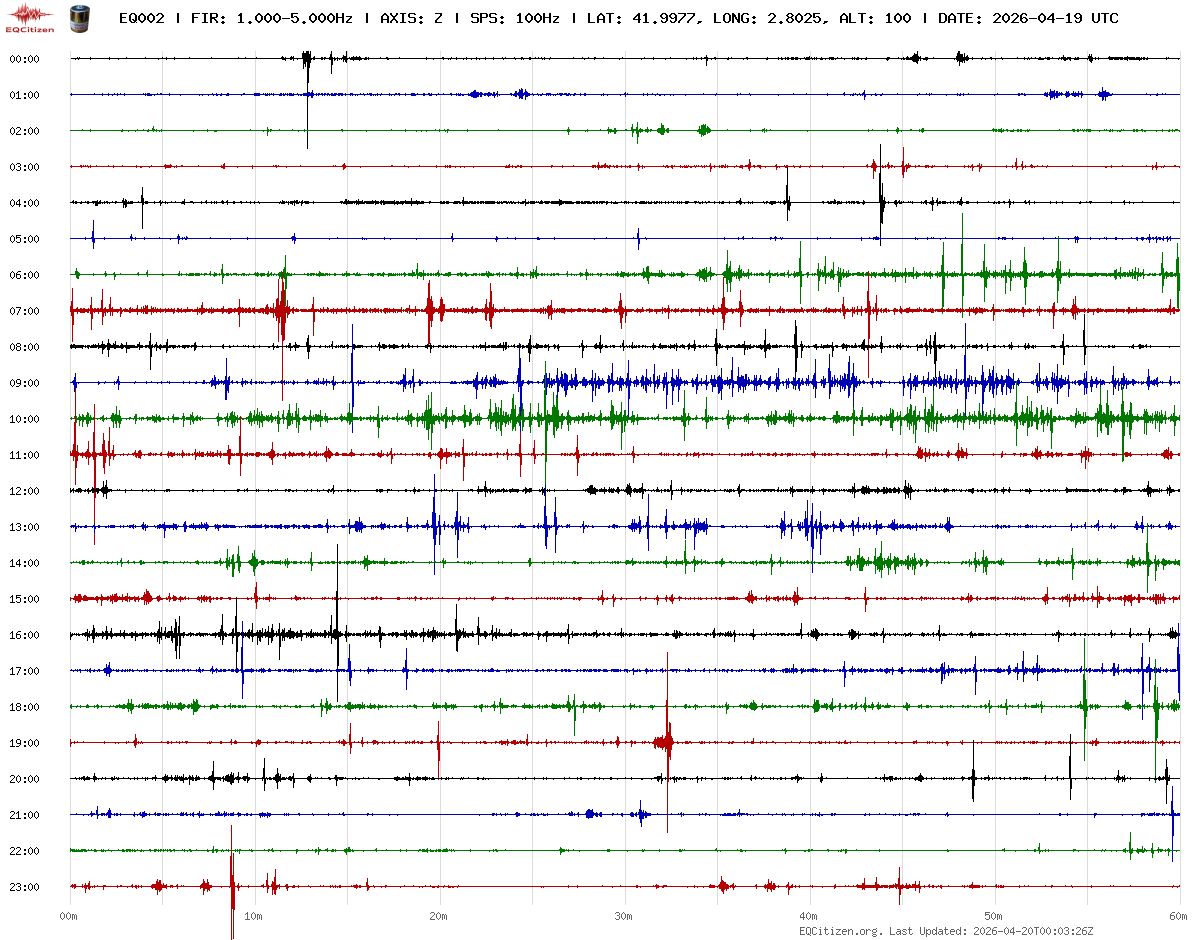
Task: Open the EQCitizen.org footer link
Action: 840,931
